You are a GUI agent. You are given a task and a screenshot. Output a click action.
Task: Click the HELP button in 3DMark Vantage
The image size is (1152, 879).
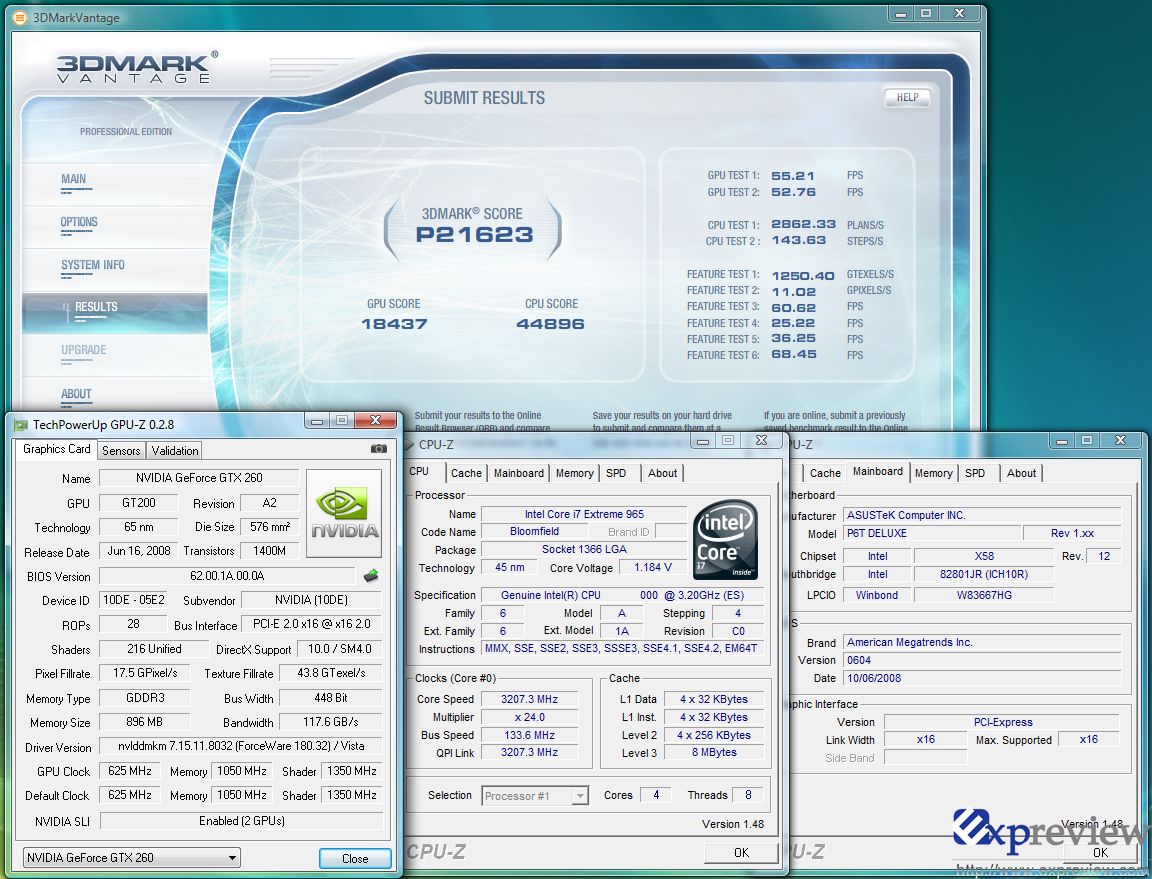(907, 97)
